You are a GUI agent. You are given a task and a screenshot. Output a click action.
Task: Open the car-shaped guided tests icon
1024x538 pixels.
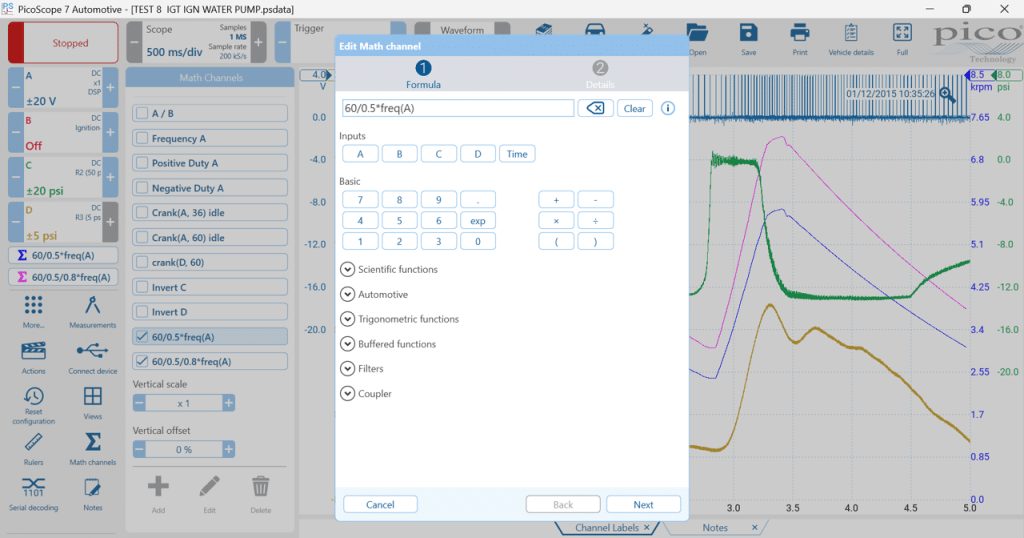coord(594,30)
